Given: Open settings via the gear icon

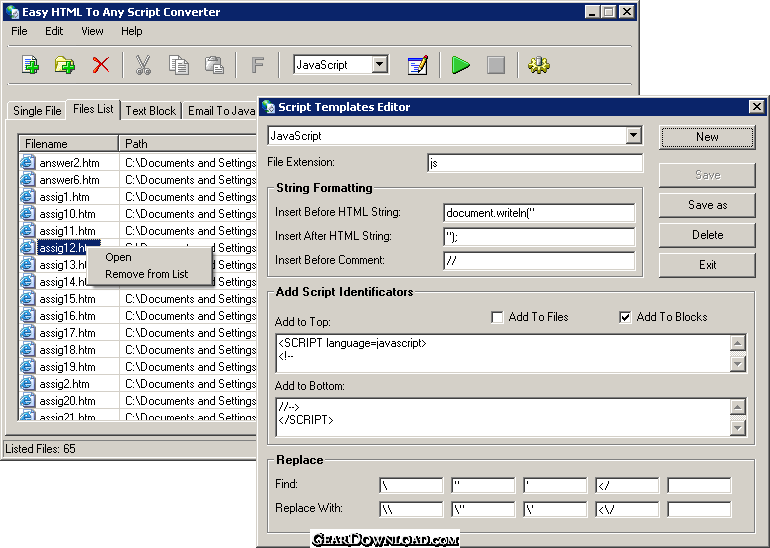Looking at the screenshot, I should pos(539,65).
